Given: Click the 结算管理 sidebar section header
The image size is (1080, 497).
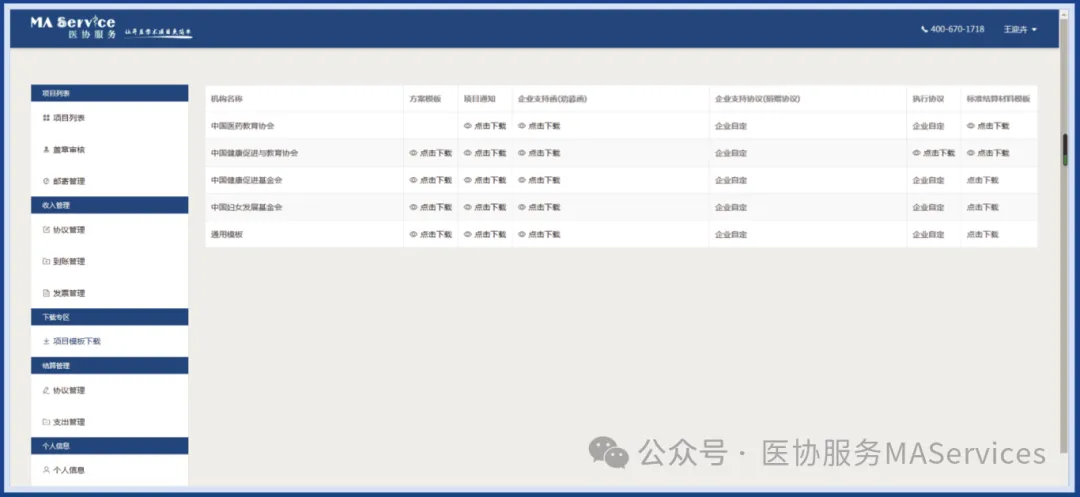Looking at the screenshot, I should 110,366.
